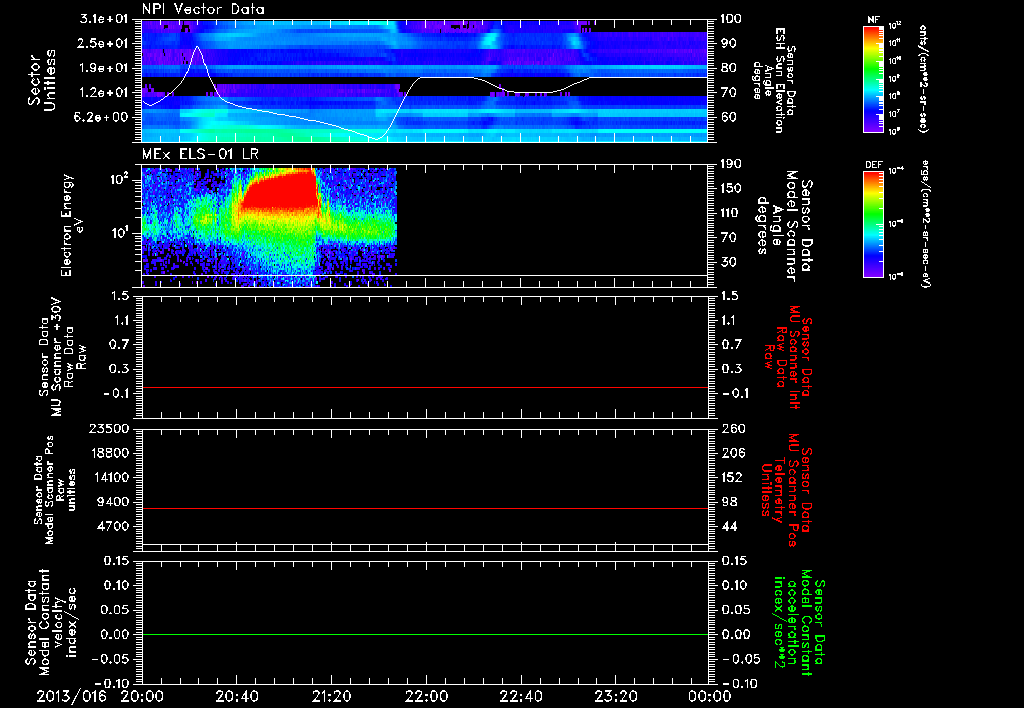The image size is (1024, 708).
Task: Click the 'ESH Sun Elevation Angle' axis label
Action: [x=774, y=80]
